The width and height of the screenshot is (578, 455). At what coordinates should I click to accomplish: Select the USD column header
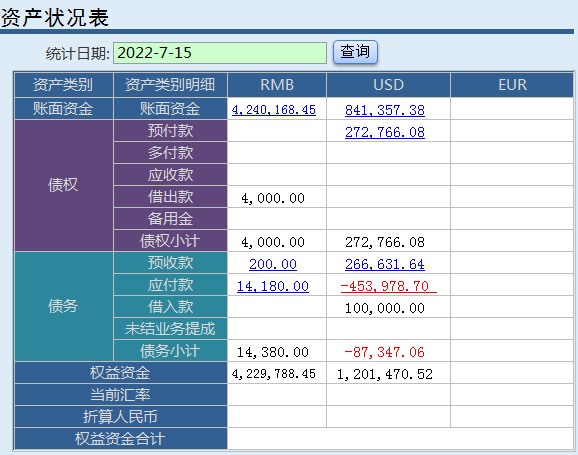tap(388, 85)
